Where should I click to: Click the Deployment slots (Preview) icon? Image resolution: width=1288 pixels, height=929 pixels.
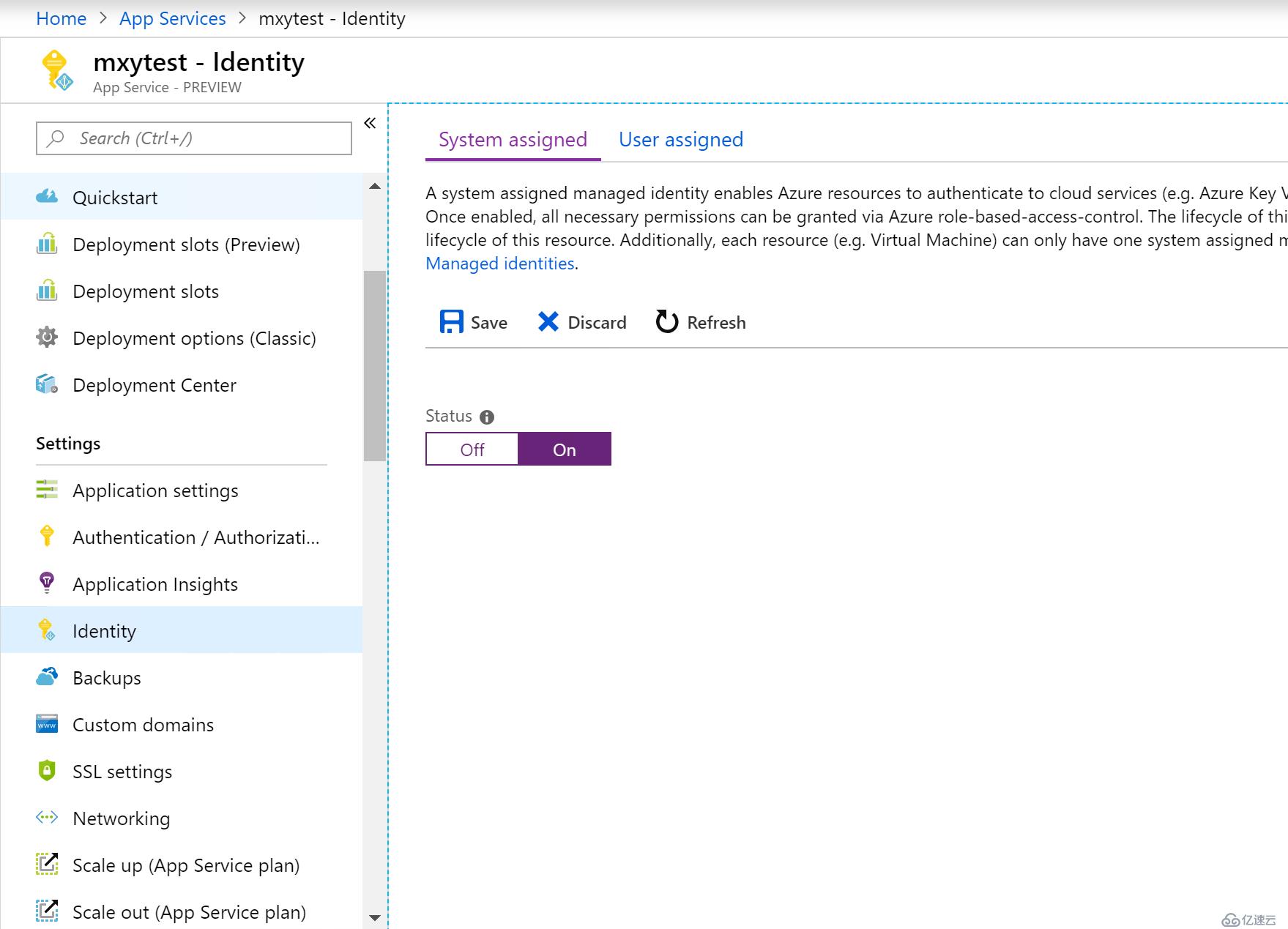47,243
